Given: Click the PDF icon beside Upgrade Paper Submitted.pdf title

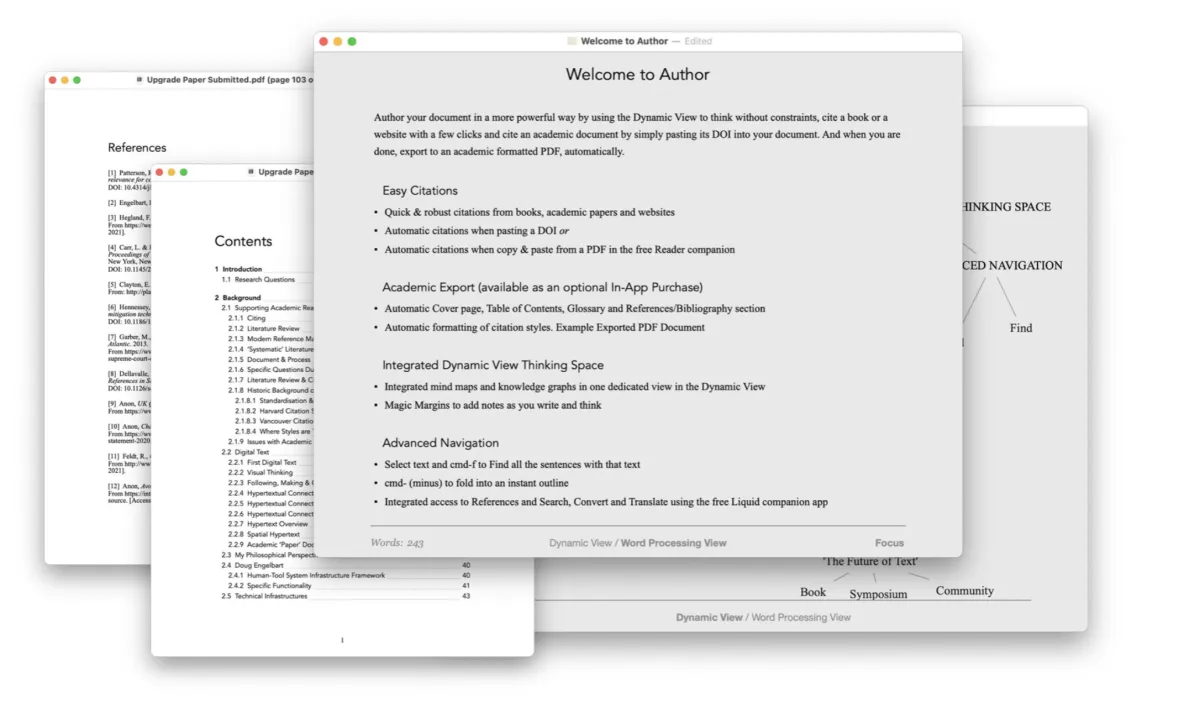Looking at the screenshot, I should (x=139, y=79).
